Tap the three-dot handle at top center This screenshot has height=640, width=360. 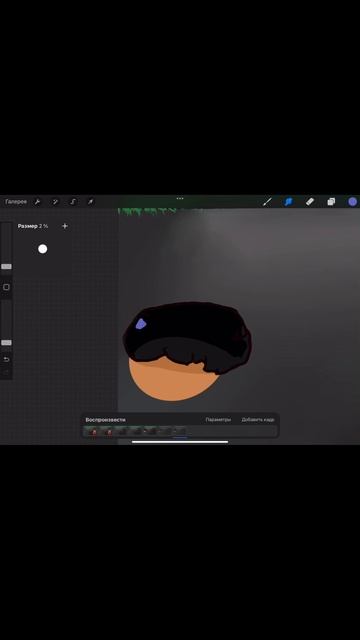click(180, 198)
